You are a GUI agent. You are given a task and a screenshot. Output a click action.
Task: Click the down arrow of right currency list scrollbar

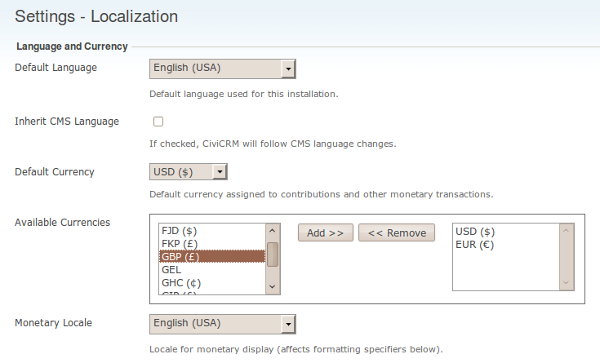566,283
